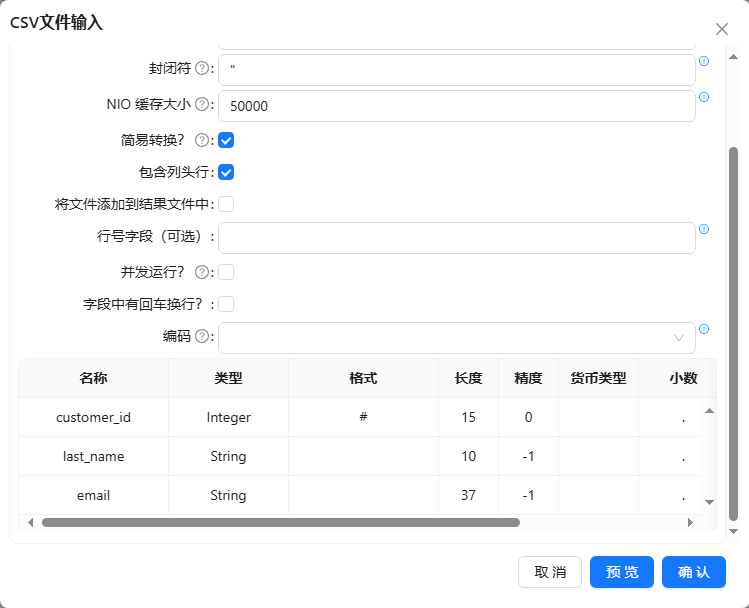Click the String type cell for email
The width and height of the screenshot is (749, 608).
[228, 495]
